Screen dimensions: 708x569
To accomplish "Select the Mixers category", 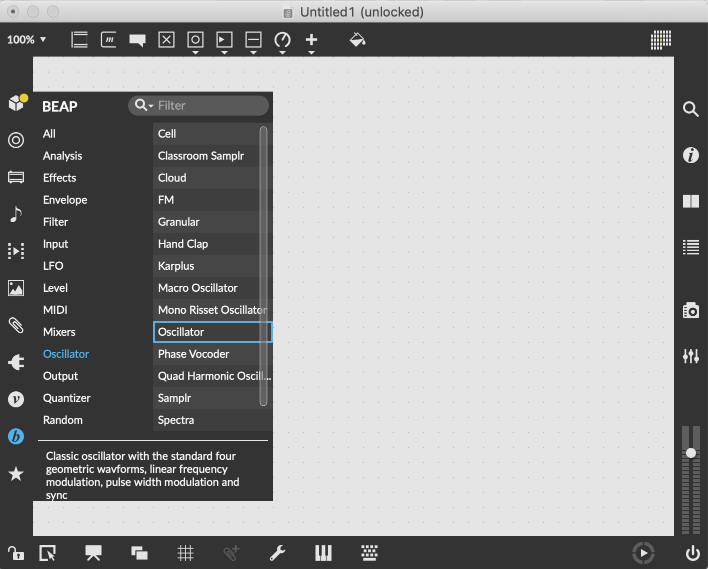I will 59,332.
